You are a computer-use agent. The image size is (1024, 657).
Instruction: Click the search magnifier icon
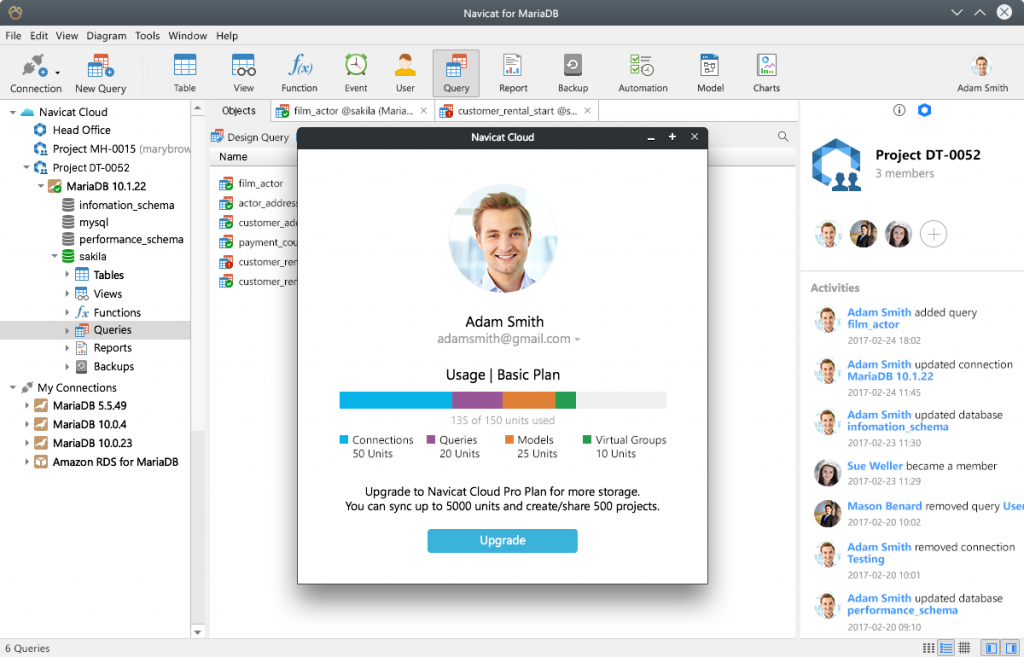(x=783, y=136)
